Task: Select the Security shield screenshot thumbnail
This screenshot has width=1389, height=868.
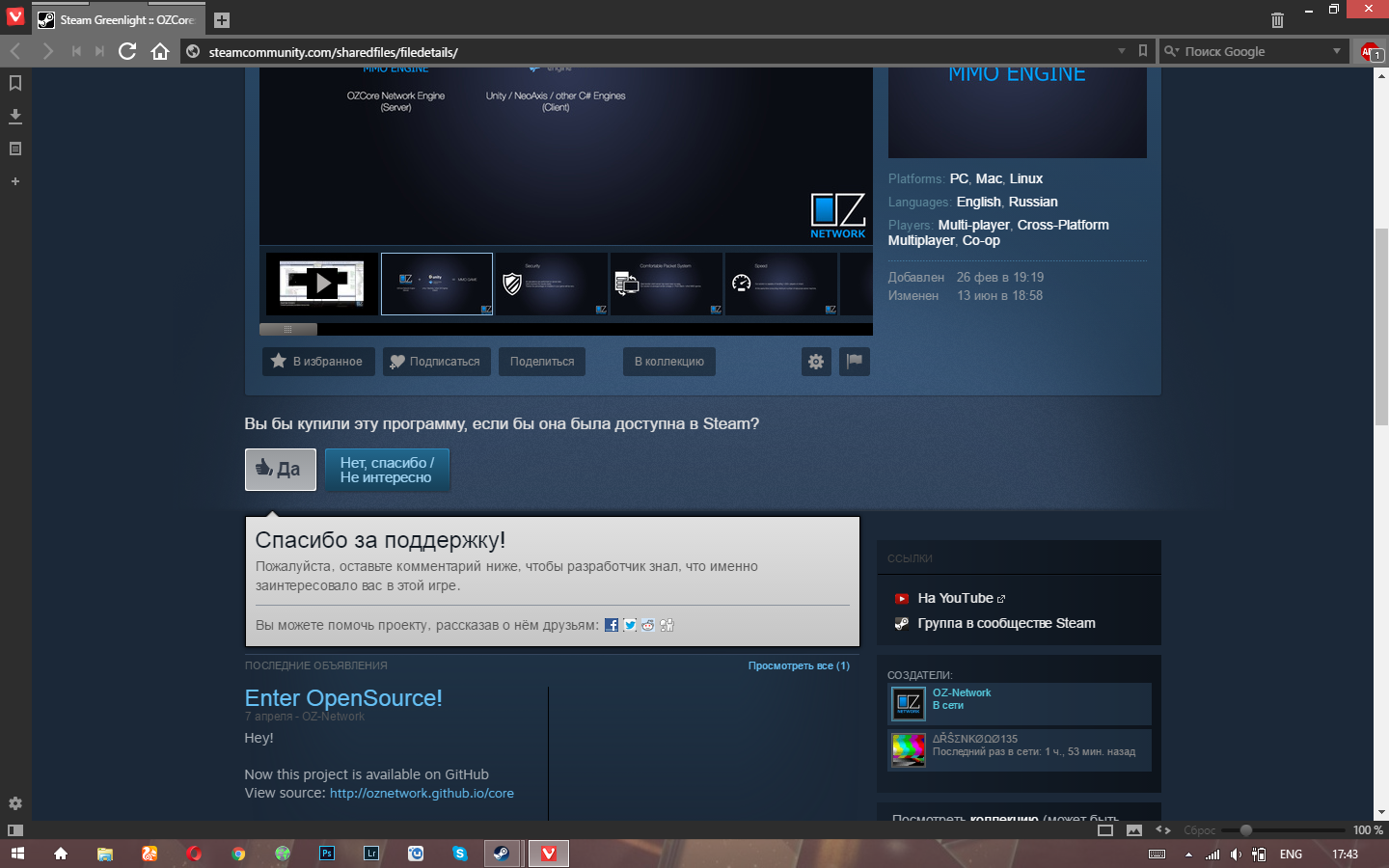Action: click(x=552, y=284)
